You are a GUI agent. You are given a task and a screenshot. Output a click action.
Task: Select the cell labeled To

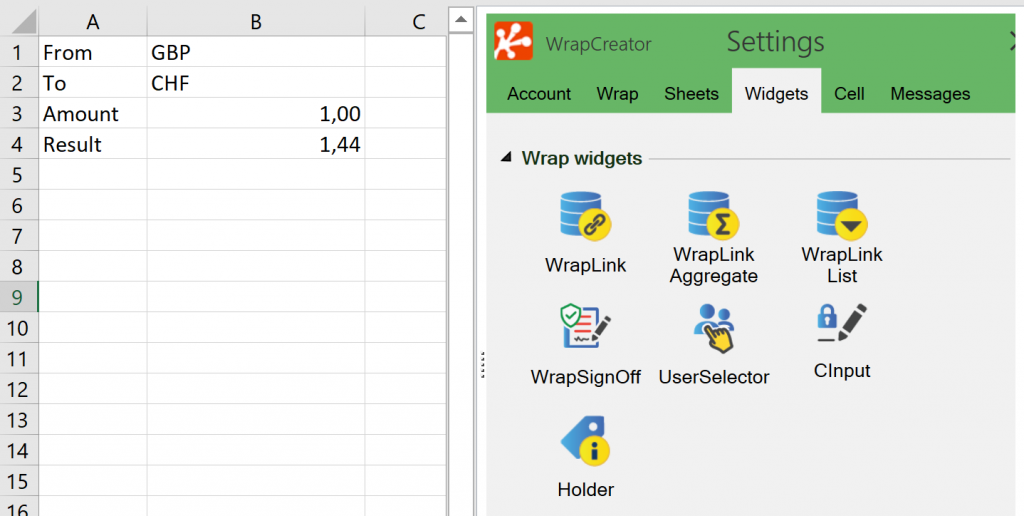tap(93, 83)
